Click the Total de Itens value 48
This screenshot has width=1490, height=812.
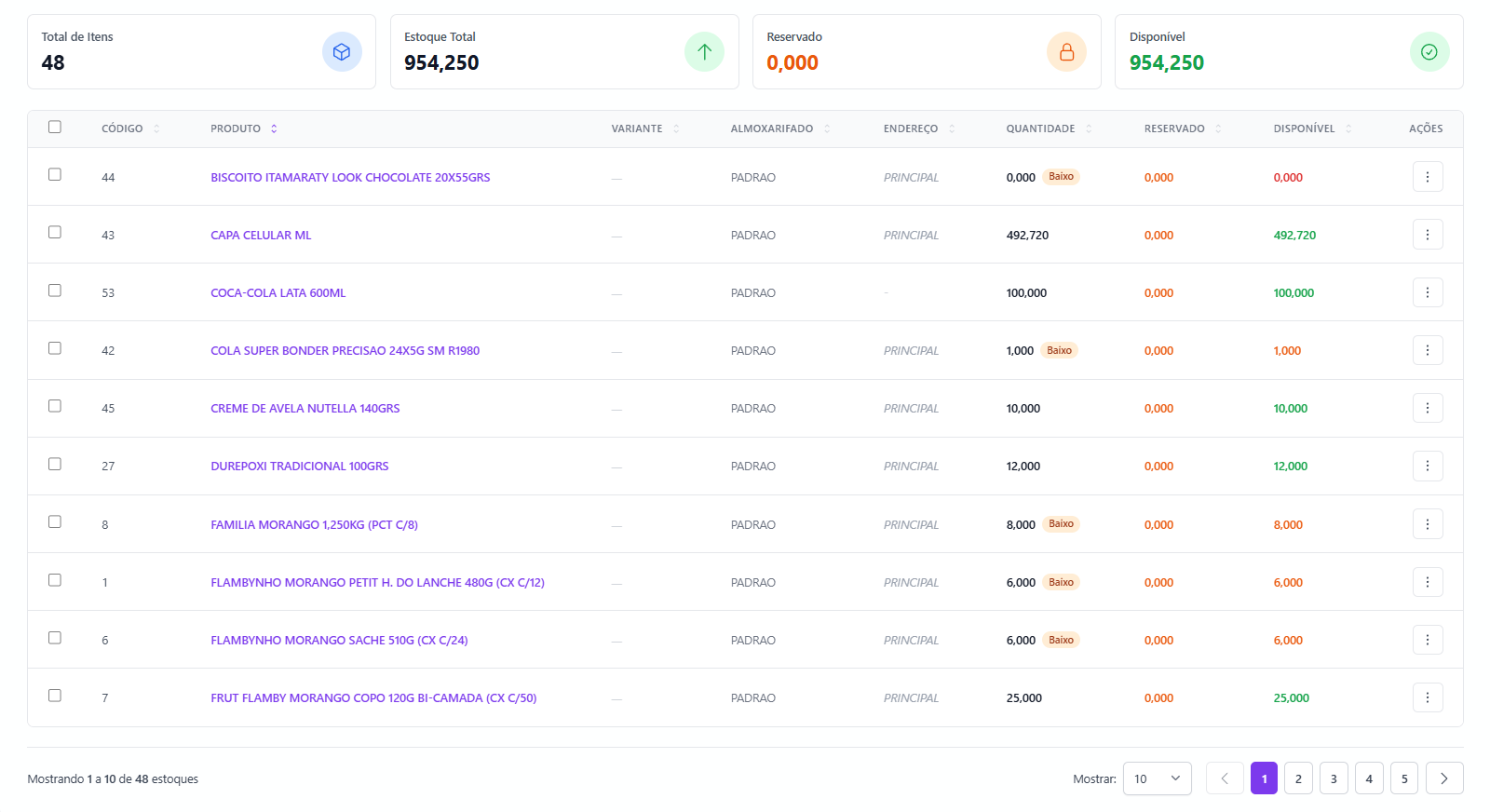53,62
